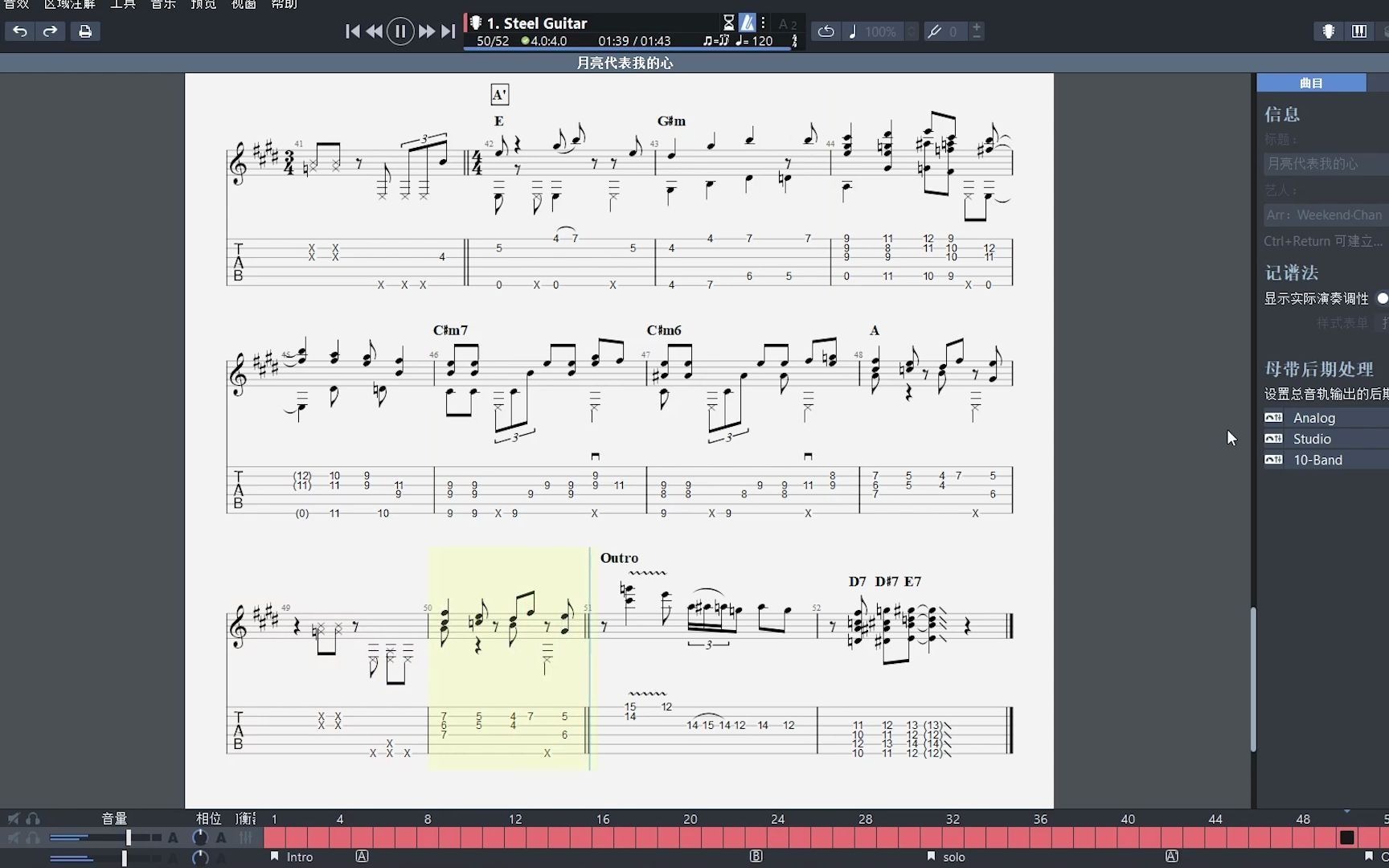Click the tuplet feel indicator before tempo
This screenshot has width=1389, height=868.
point(715,41)
